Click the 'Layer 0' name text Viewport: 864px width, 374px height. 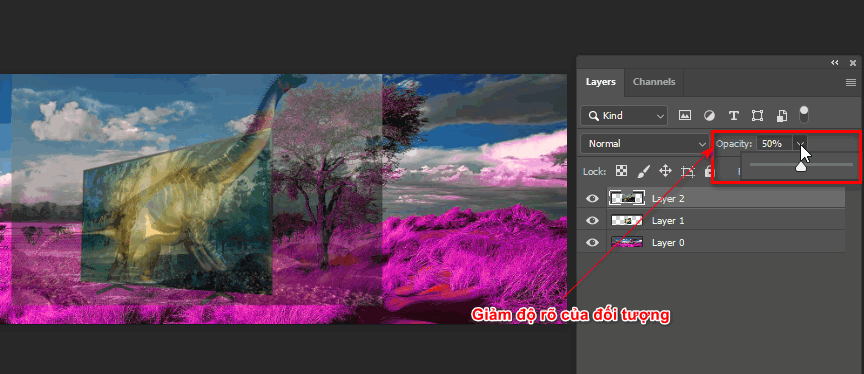click(x=668, y=243)
